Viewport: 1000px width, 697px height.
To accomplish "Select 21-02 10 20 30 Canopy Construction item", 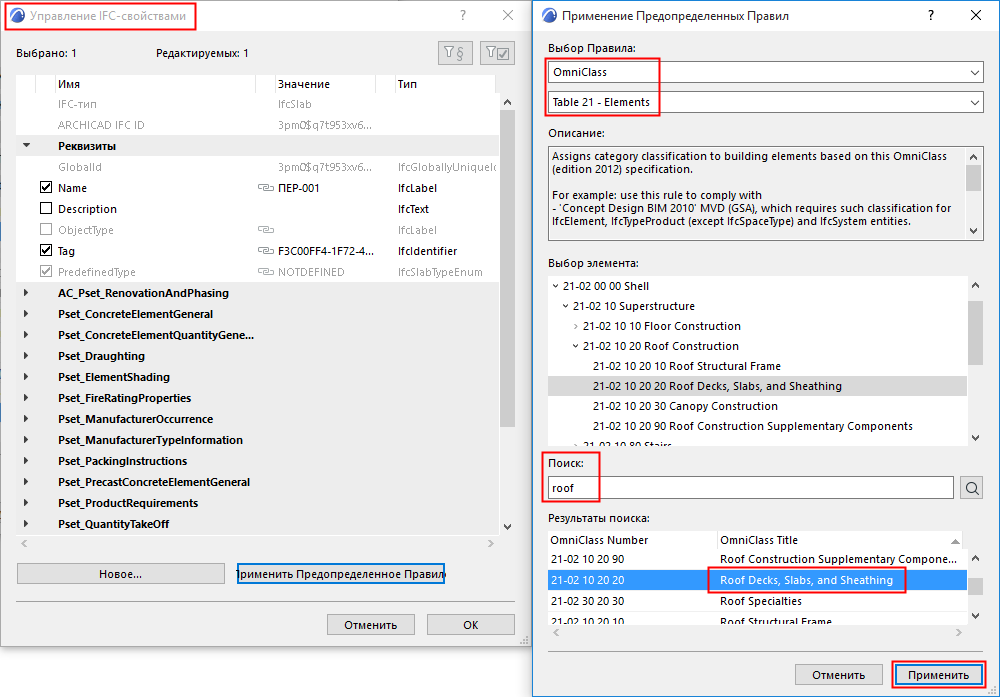I will point(686,406).
